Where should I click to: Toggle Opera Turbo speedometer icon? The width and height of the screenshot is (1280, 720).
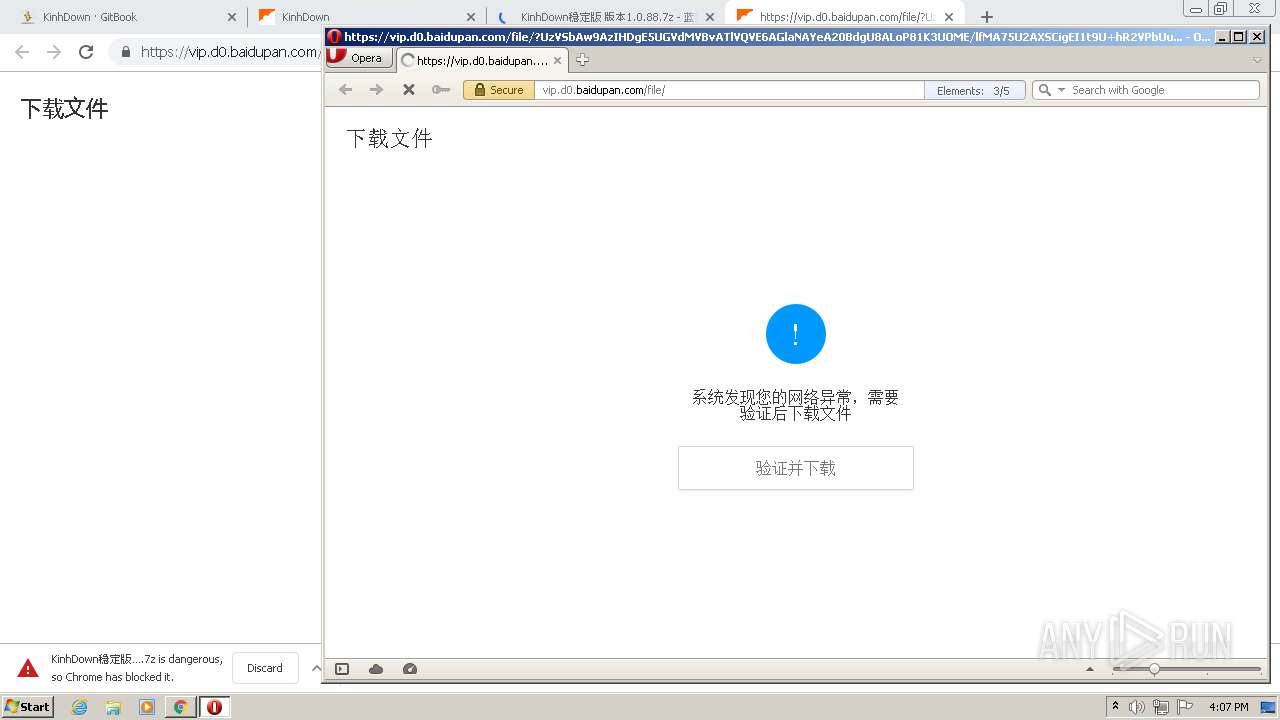(x=409, y=669)
